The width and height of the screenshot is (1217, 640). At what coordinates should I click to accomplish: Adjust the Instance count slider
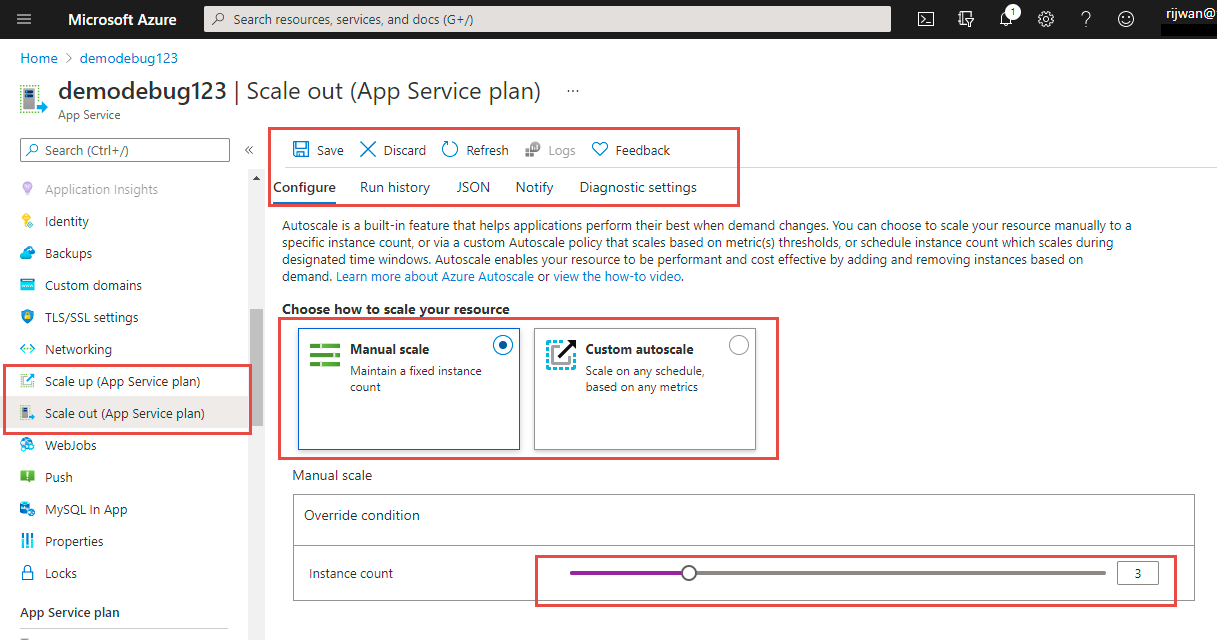pos(689,572)
